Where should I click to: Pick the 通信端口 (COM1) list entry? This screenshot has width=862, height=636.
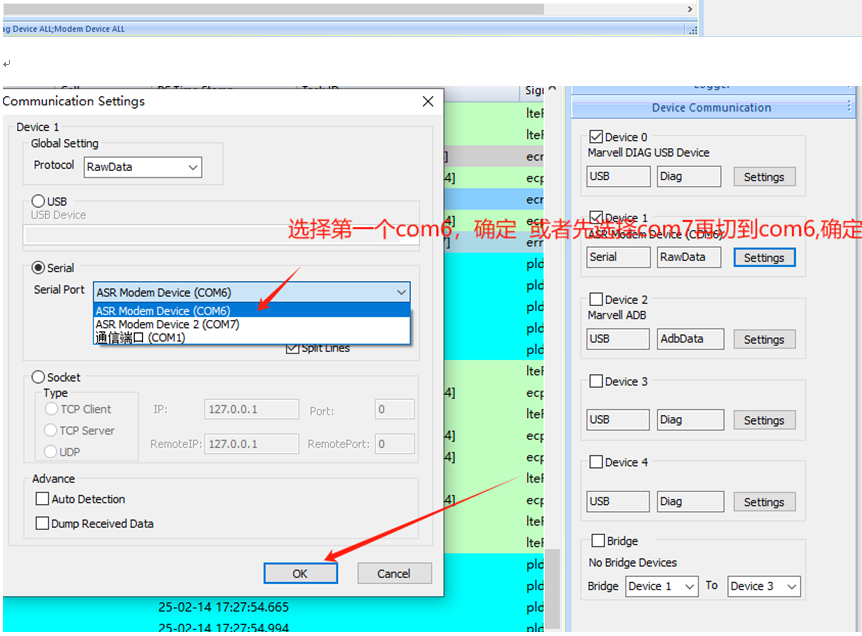pos(252,338)
